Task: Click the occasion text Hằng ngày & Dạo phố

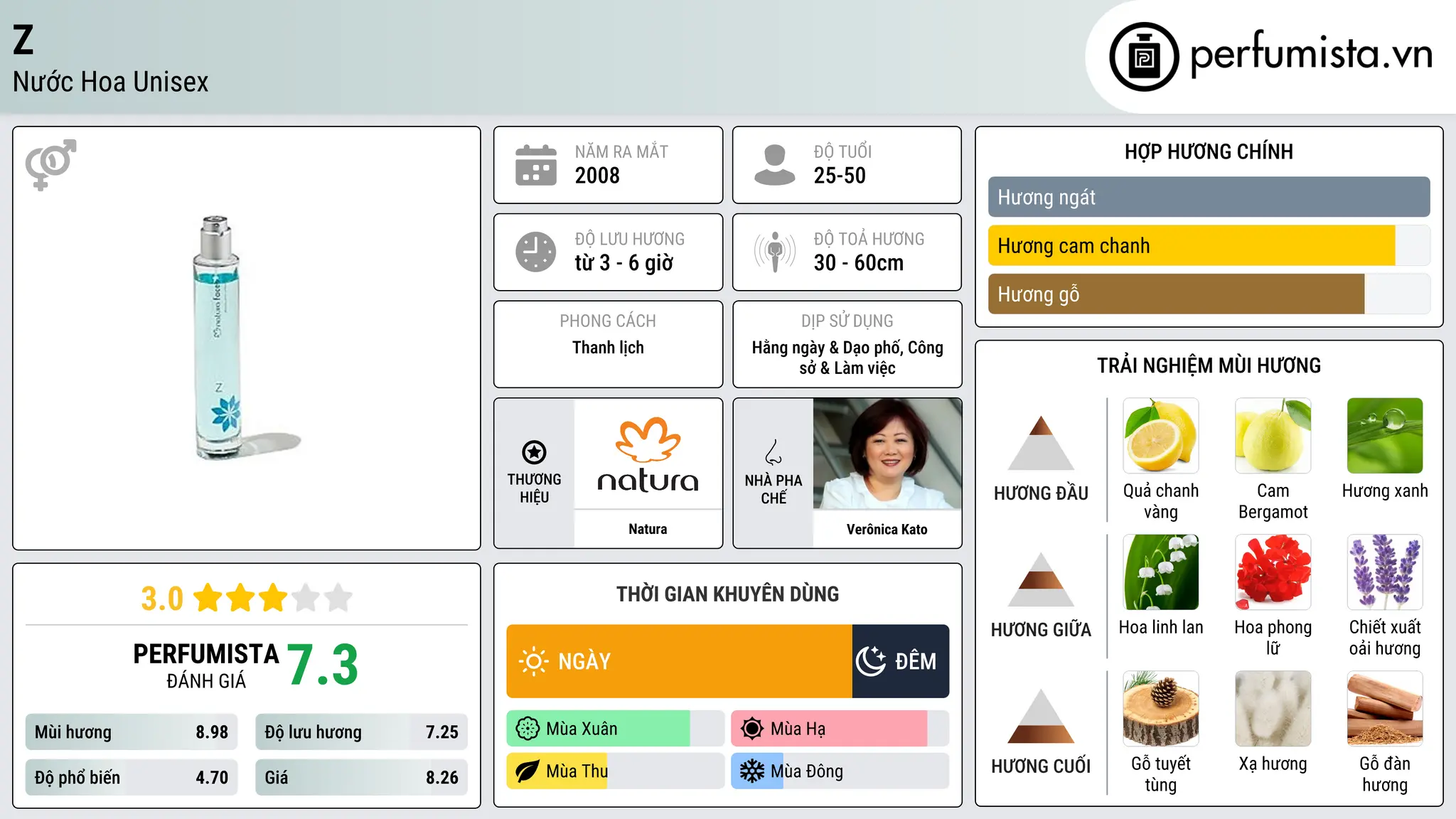Action: 828,348
